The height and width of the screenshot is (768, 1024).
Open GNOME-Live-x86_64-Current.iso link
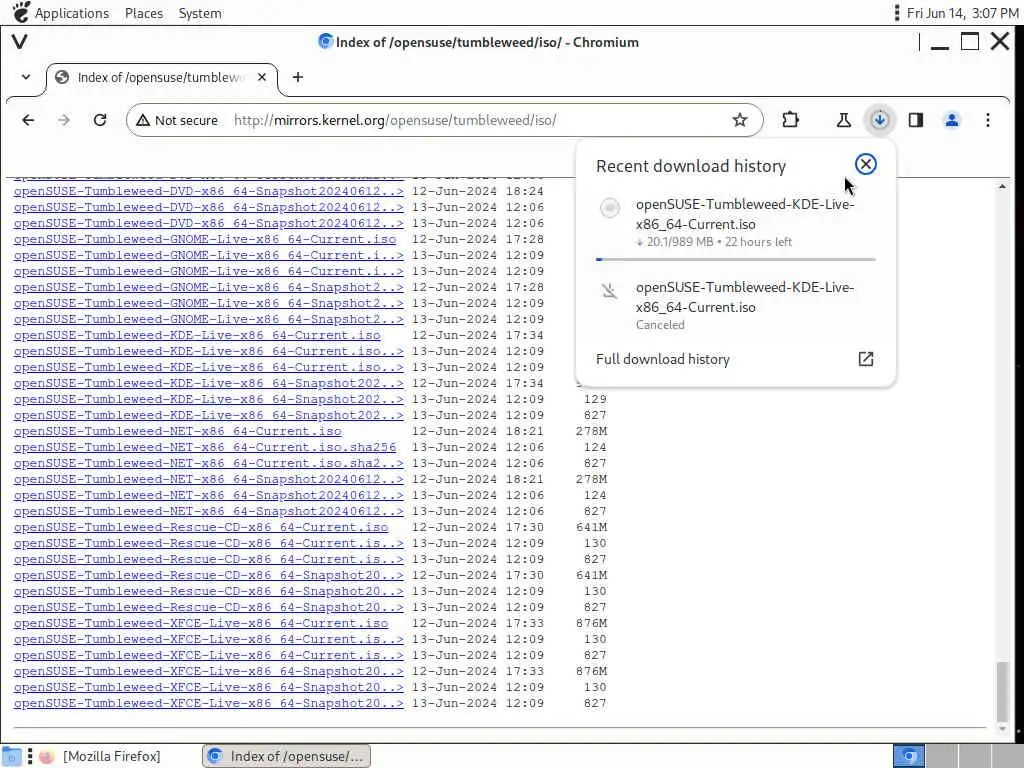[204, 239]
